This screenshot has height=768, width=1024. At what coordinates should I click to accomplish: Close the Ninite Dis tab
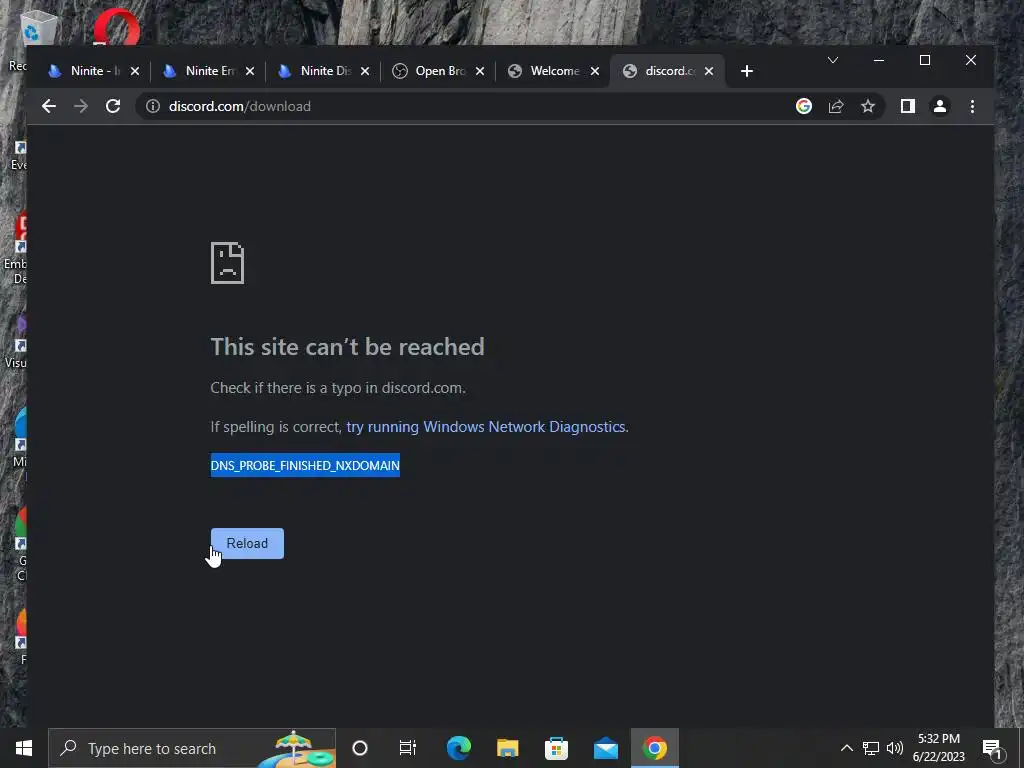tap(365, 71)
